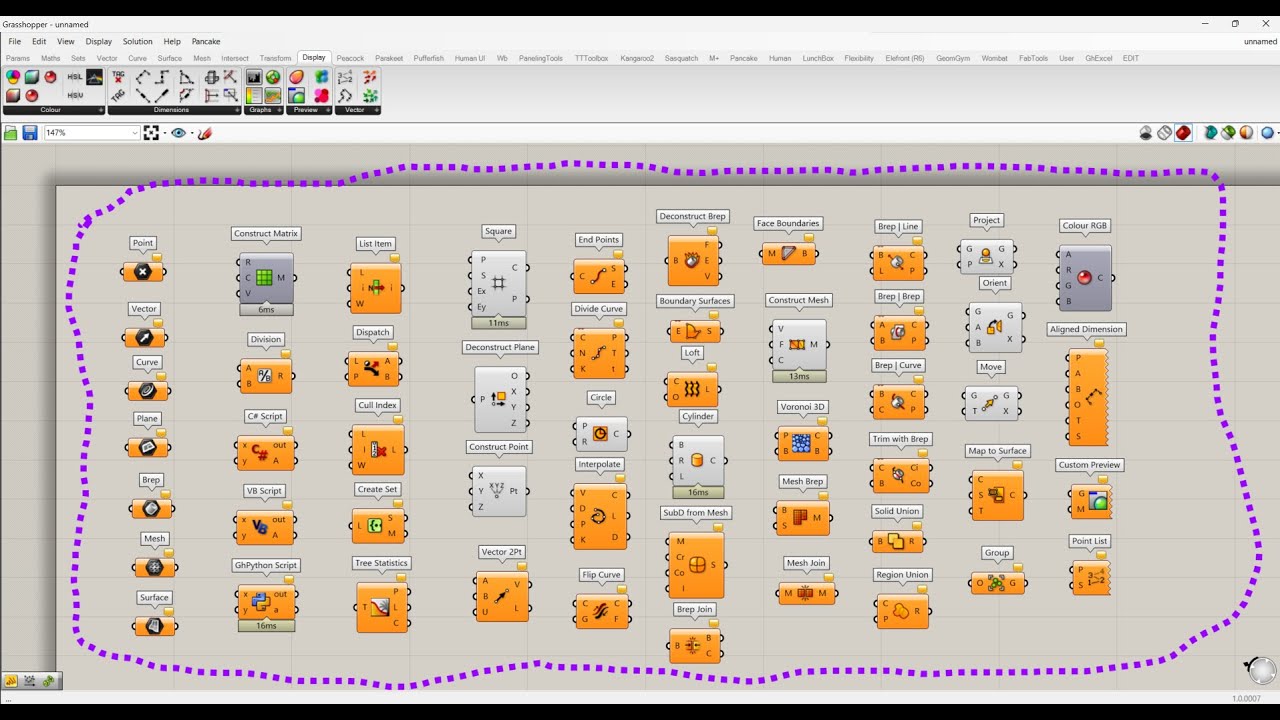
Task: Click the zoom extents icon in canvas toolbar
Action: coord(151,133)
